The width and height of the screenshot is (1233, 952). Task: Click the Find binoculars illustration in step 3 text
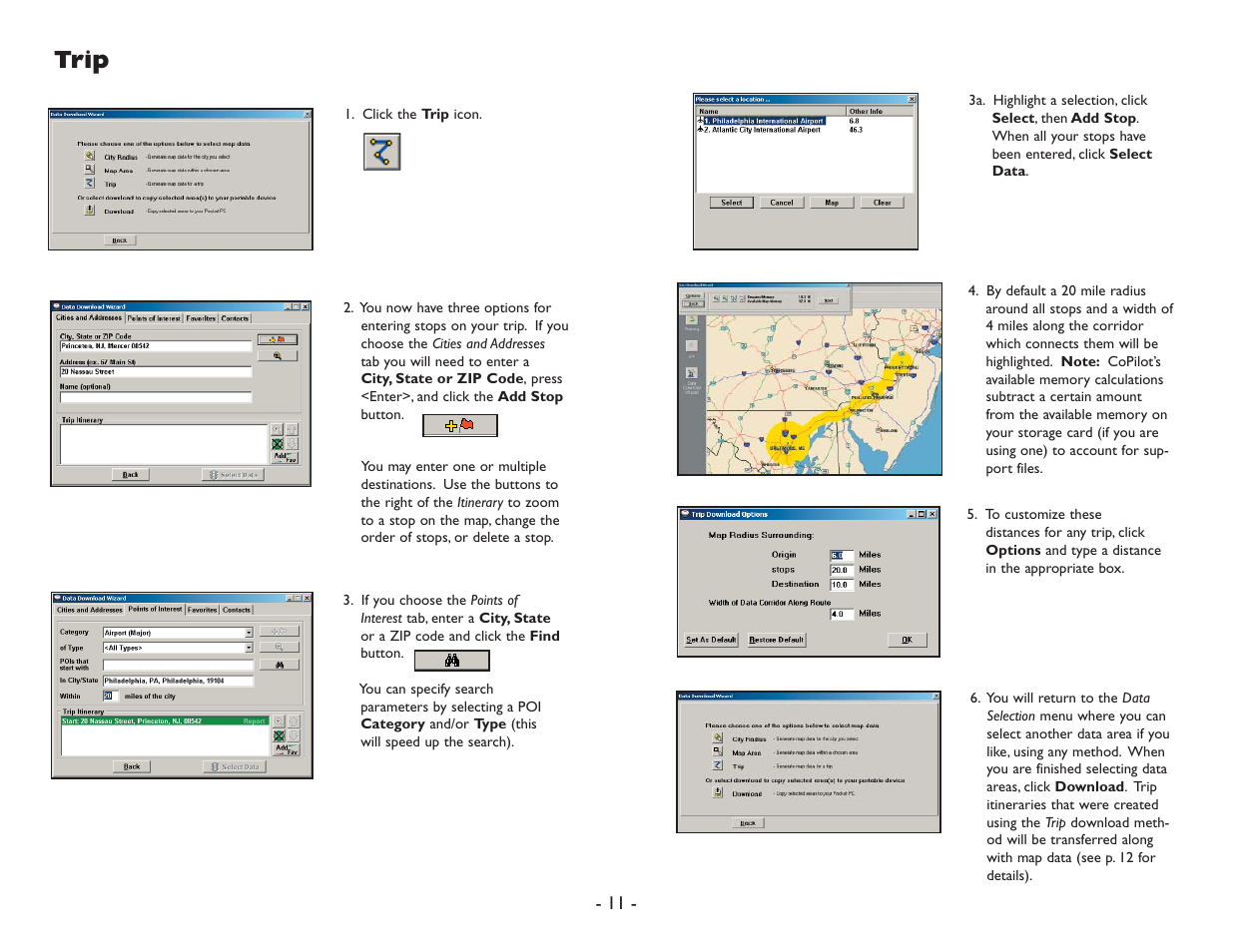452,661
